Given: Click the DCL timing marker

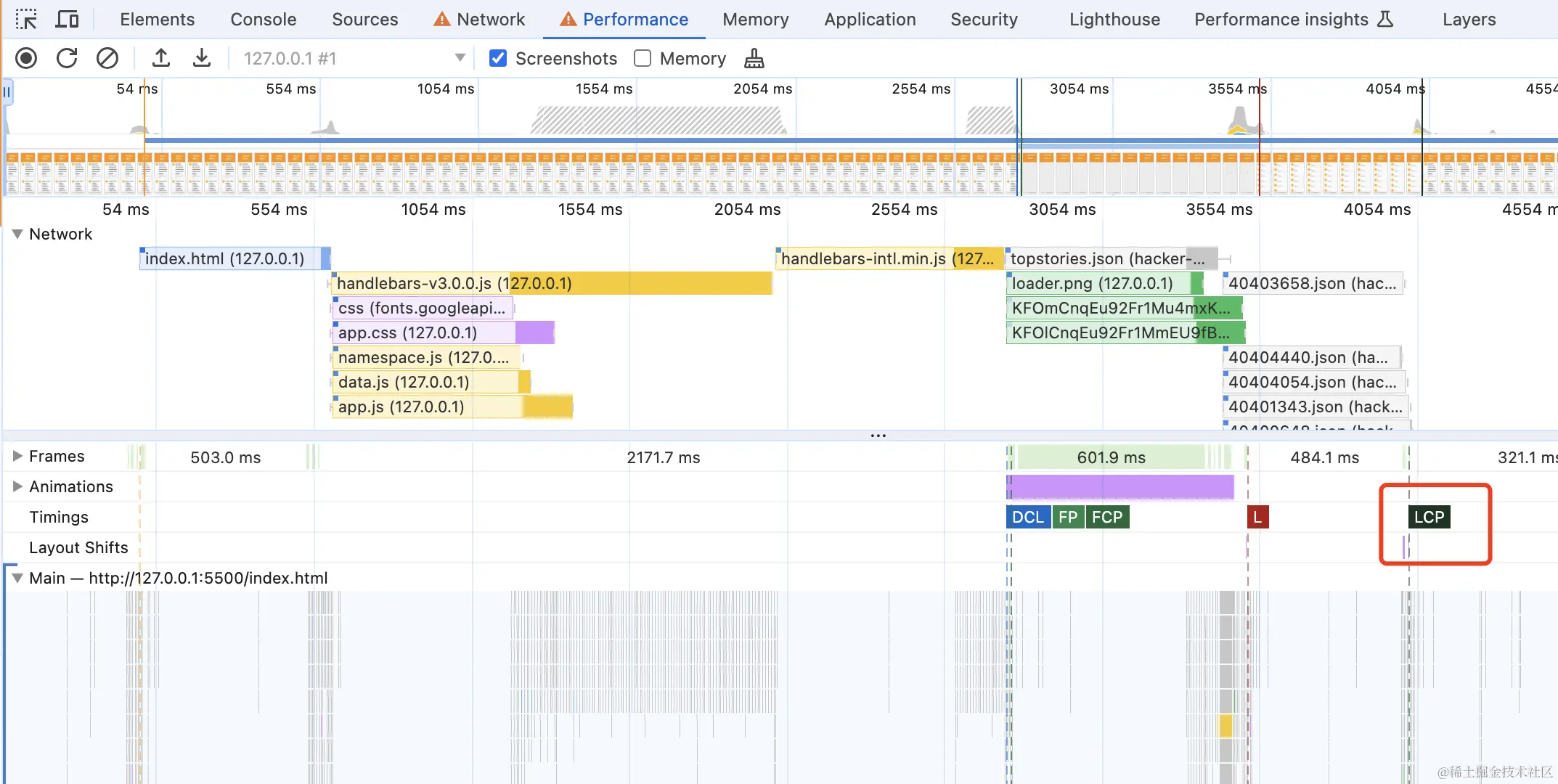Looking at the screenshot, I should point(1028,517).
